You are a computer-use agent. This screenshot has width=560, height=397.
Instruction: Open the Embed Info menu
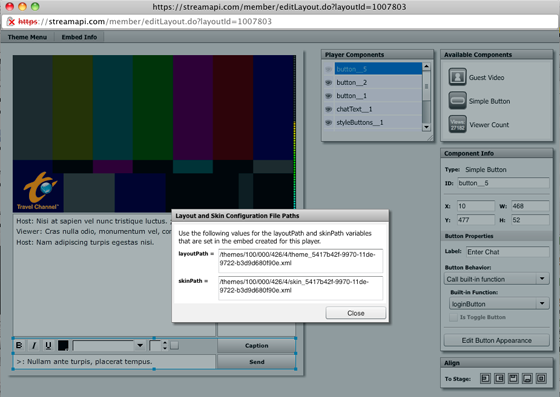point(79,37)
